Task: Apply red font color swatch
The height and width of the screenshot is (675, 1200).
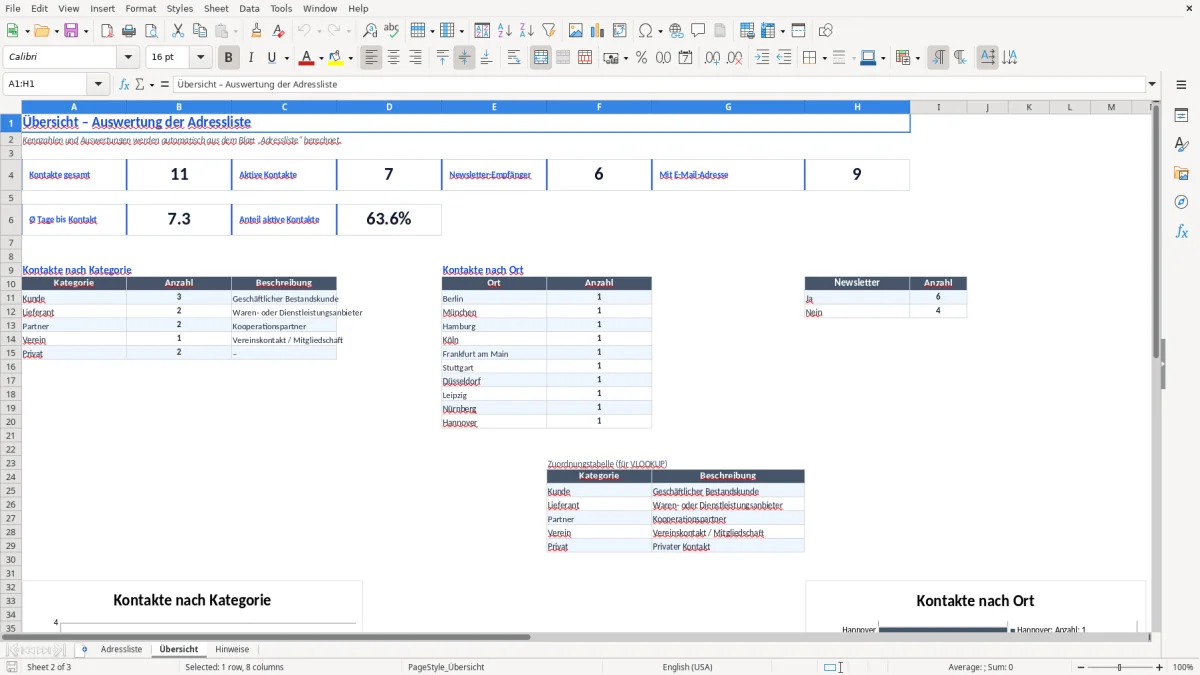Action: point(307,58)
